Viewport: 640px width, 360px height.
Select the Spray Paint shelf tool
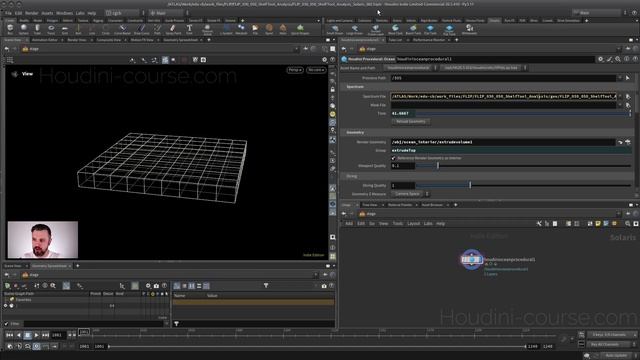tap(173, 29)
